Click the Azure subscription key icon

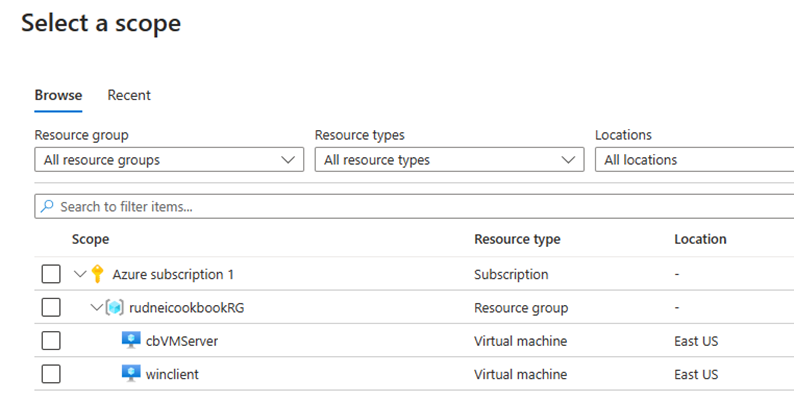coord(97,274)
